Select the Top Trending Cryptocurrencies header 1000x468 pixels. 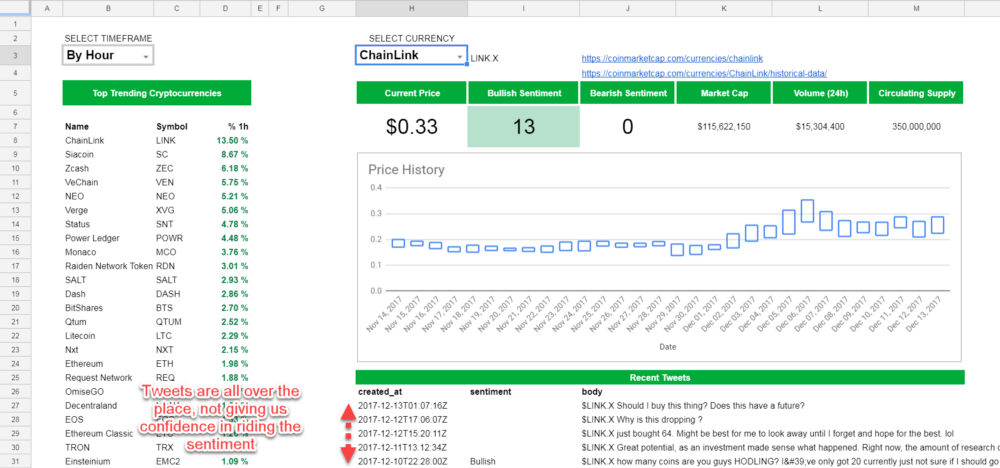point(157,93)
